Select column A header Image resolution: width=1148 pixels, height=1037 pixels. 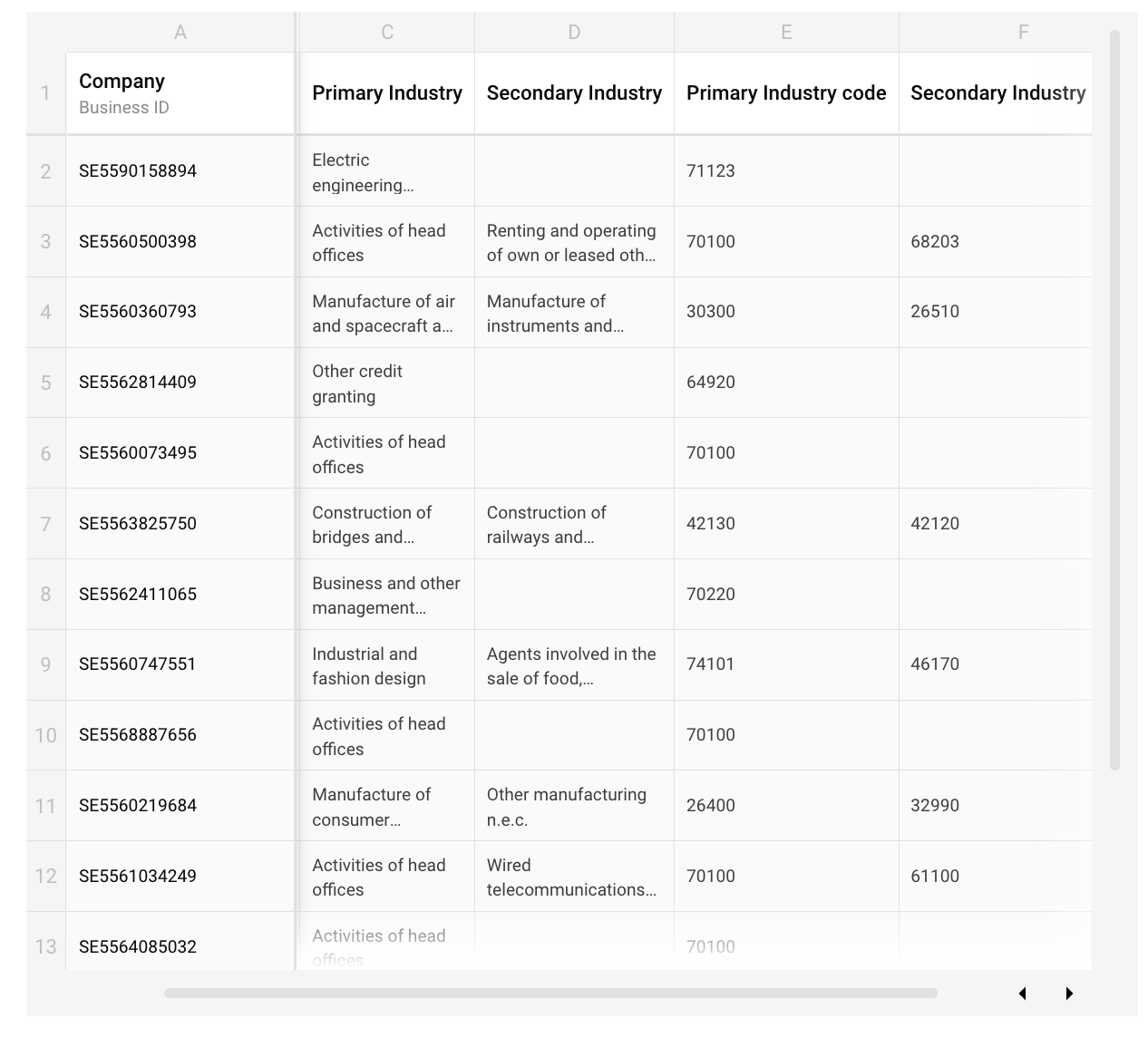coord(180,33)
